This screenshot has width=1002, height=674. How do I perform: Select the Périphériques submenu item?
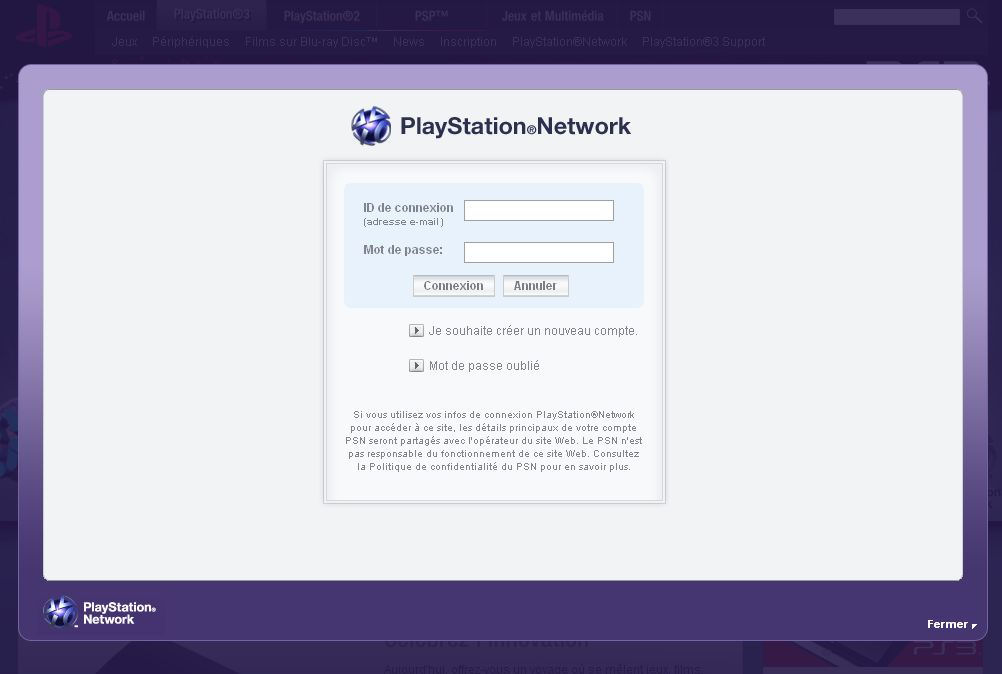pyautogui.click(x=190, y=42)
